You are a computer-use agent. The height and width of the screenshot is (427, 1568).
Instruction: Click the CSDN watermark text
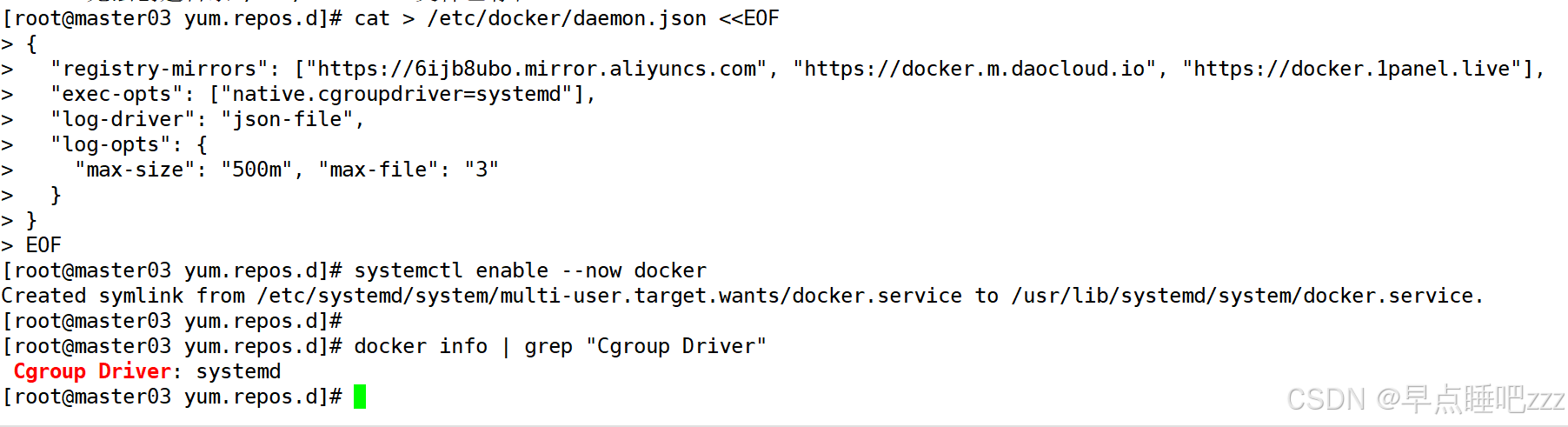point(1425,399)
